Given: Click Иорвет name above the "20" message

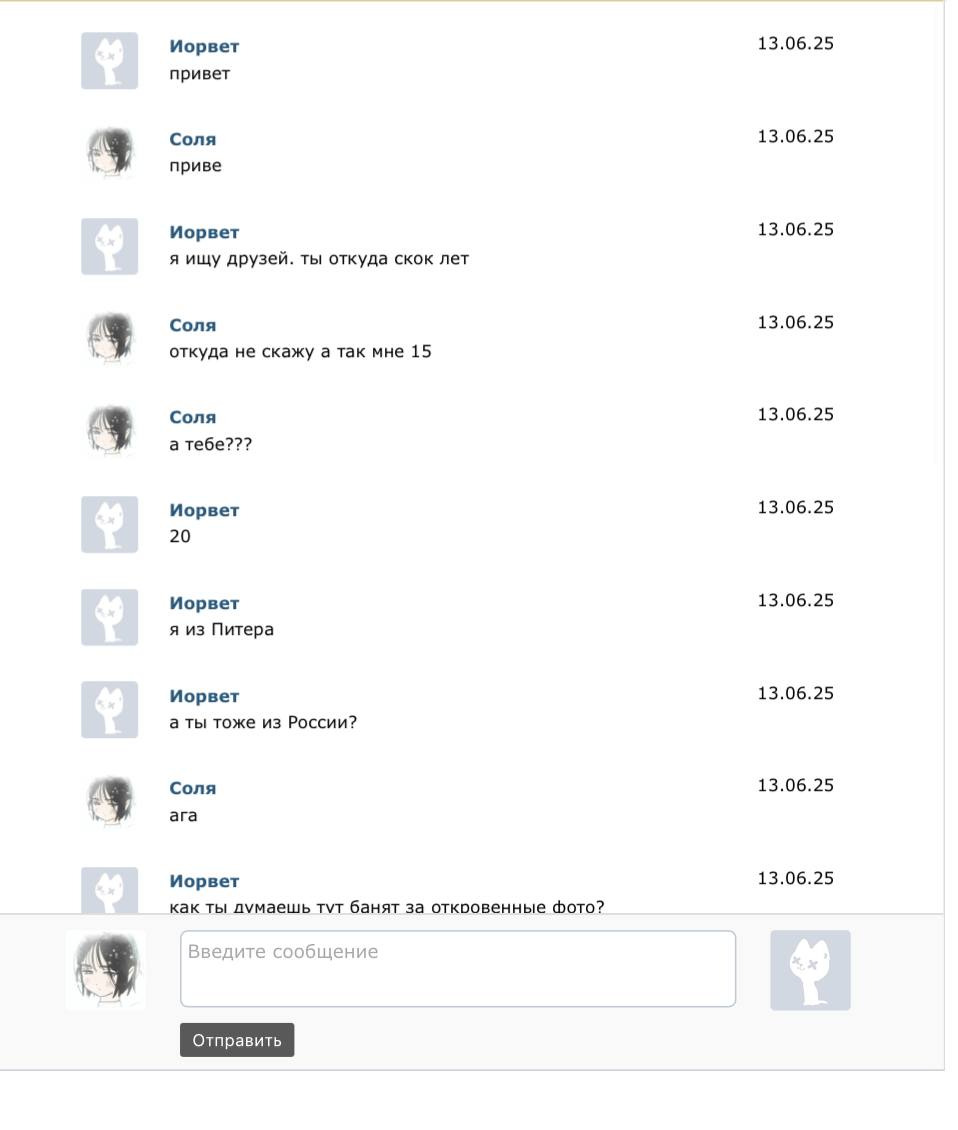Looking at the screenshot, I should pos(204,510).
